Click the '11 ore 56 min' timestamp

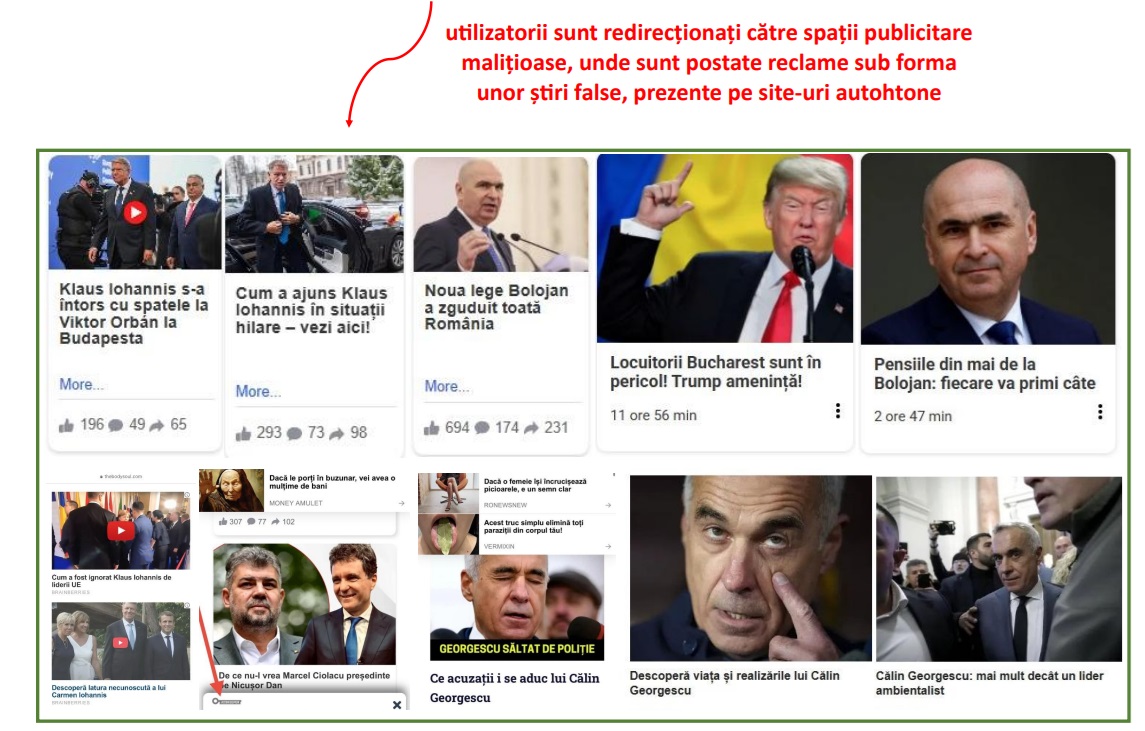[x=653, y=416]
